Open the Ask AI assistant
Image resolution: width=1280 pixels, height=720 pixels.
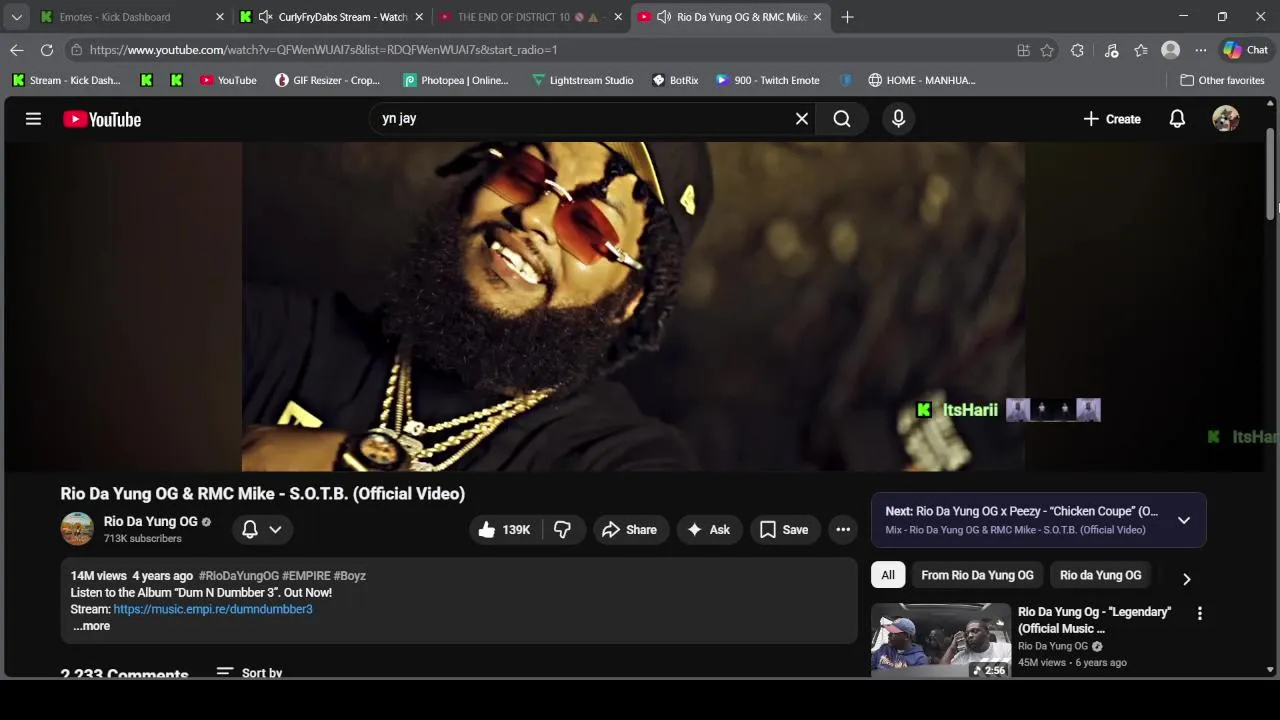[709, 530]
